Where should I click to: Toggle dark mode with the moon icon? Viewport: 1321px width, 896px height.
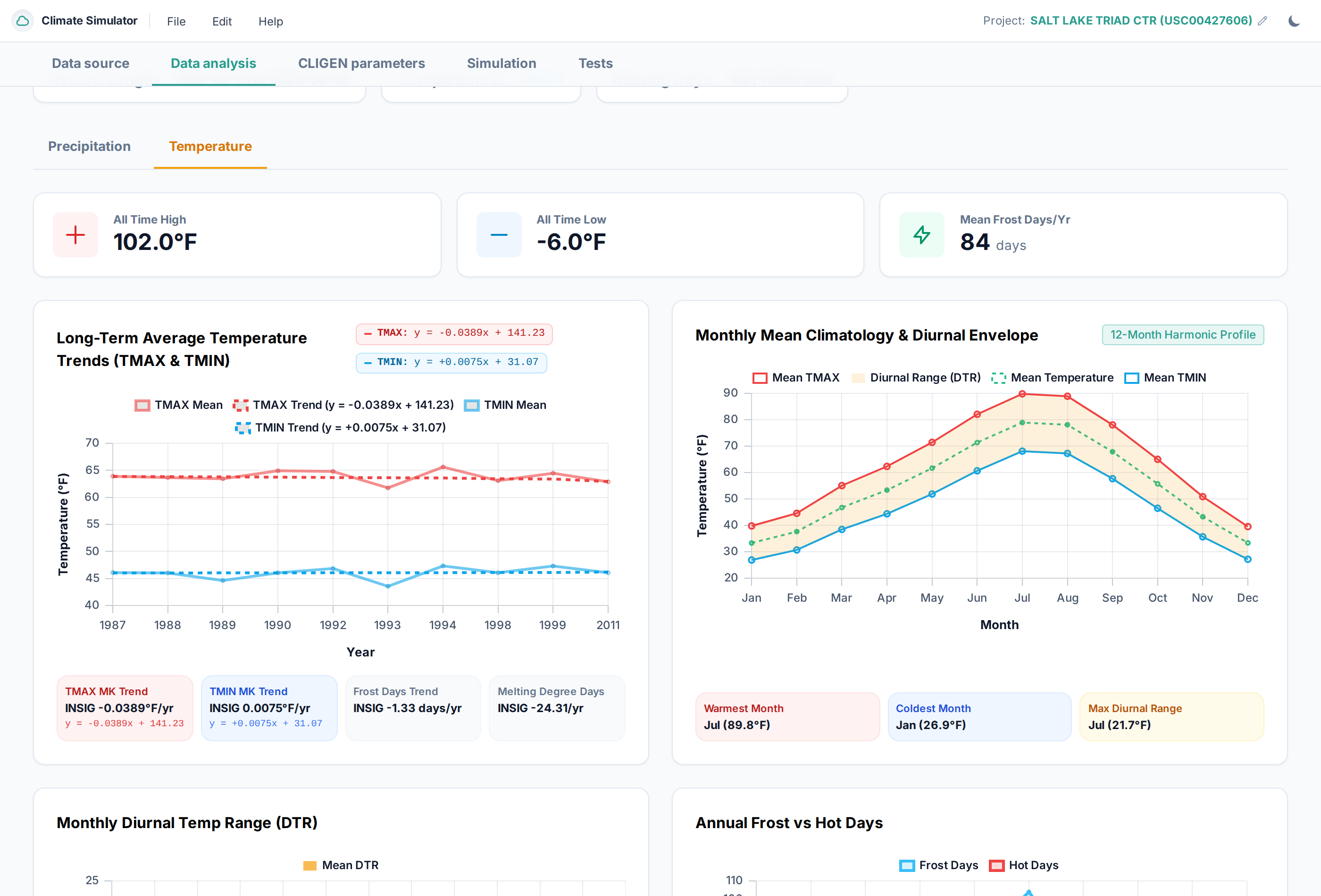click(1294, 21)
